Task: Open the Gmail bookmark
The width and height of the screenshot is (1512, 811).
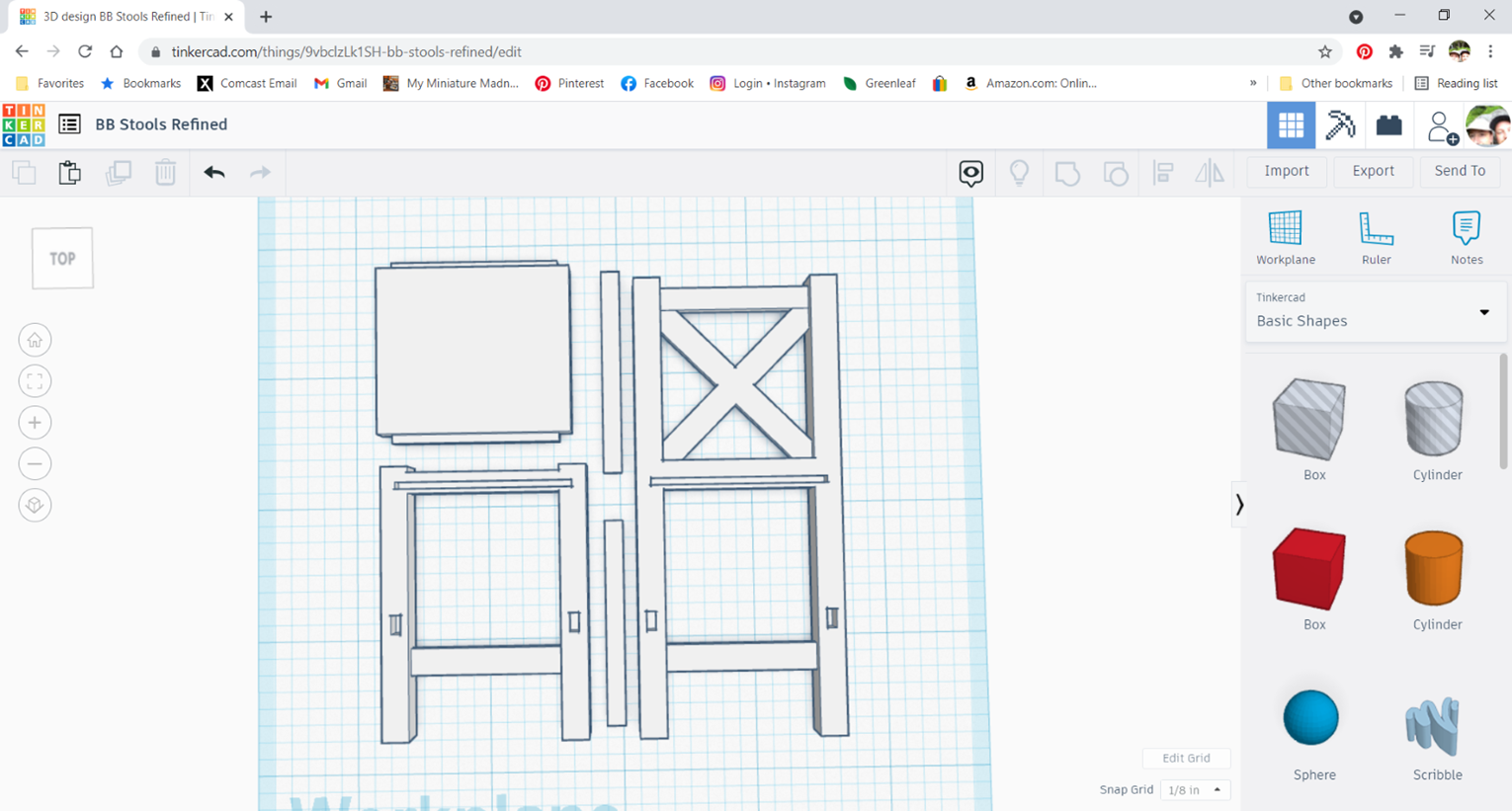Action: click(x=340, y=84)
